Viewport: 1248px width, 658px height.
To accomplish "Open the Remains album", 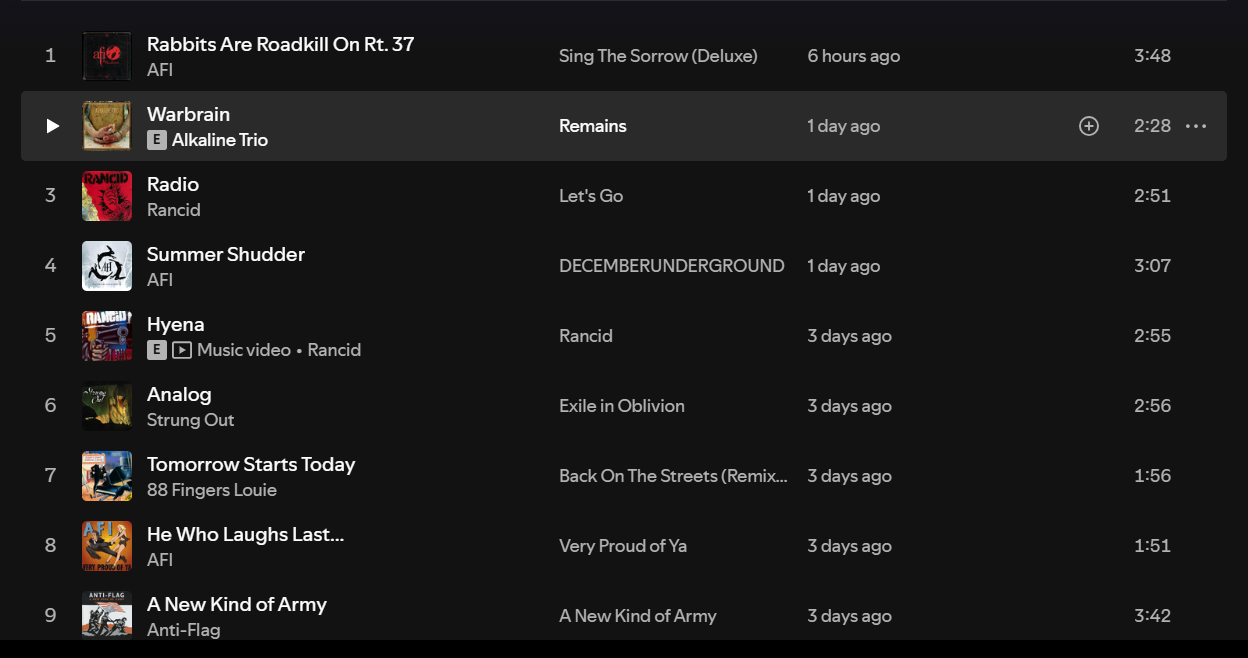I will 593,126.
